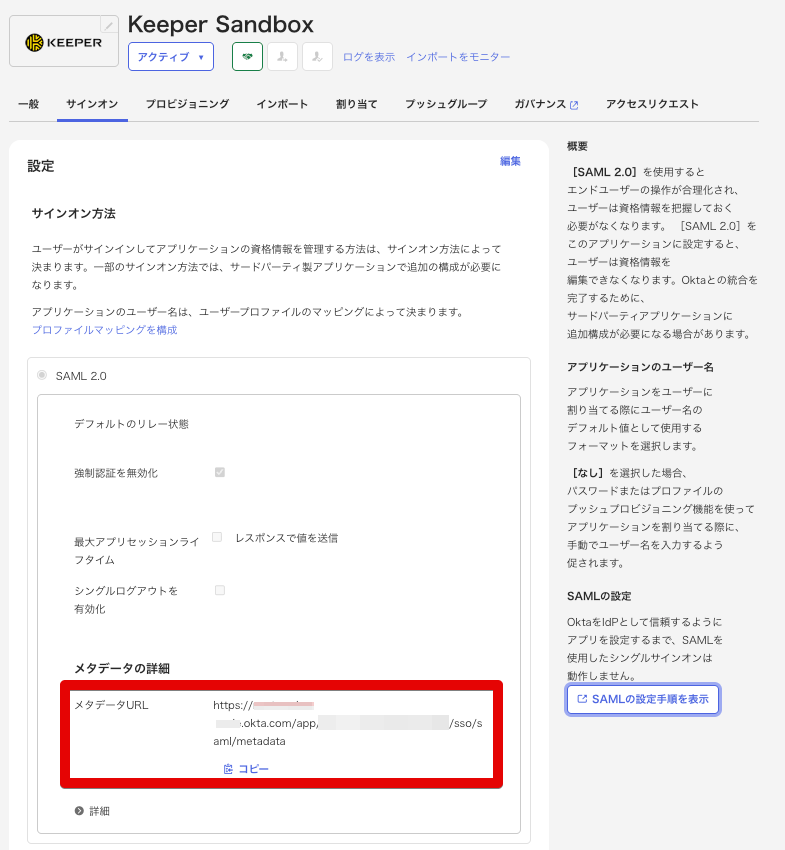Select the SAML 2.0 radio button
This screenshot has width=785, height=850.
pos(42,375)
